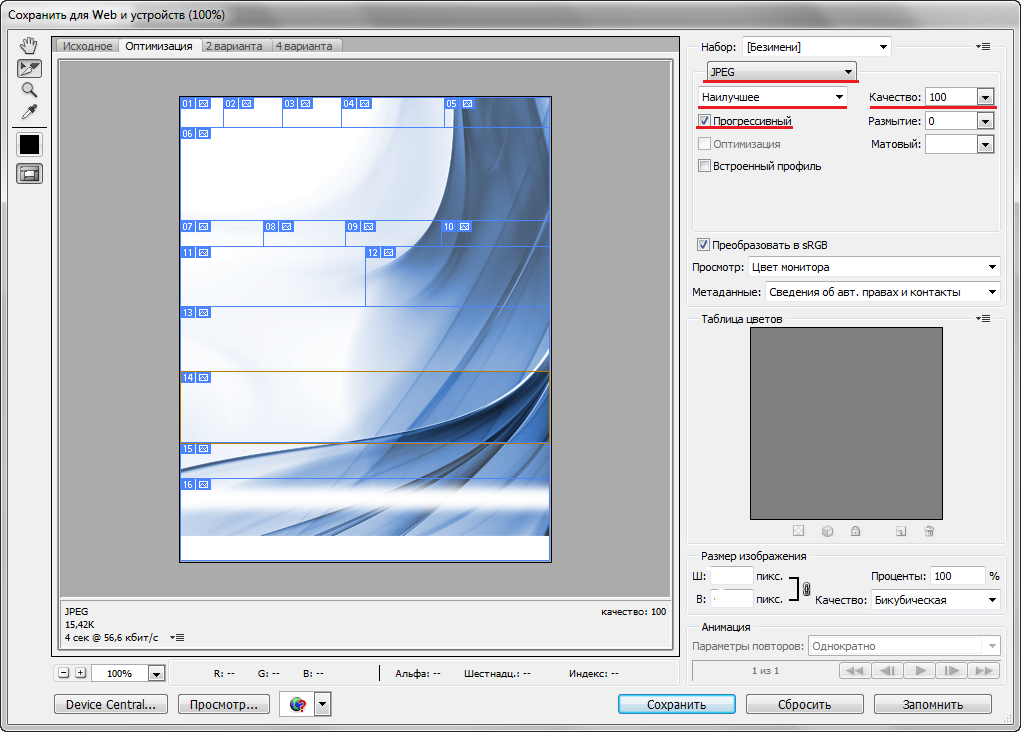1021x732 pixels.
Task: Open the browser selection dropdown arrow
Action: 323,704
